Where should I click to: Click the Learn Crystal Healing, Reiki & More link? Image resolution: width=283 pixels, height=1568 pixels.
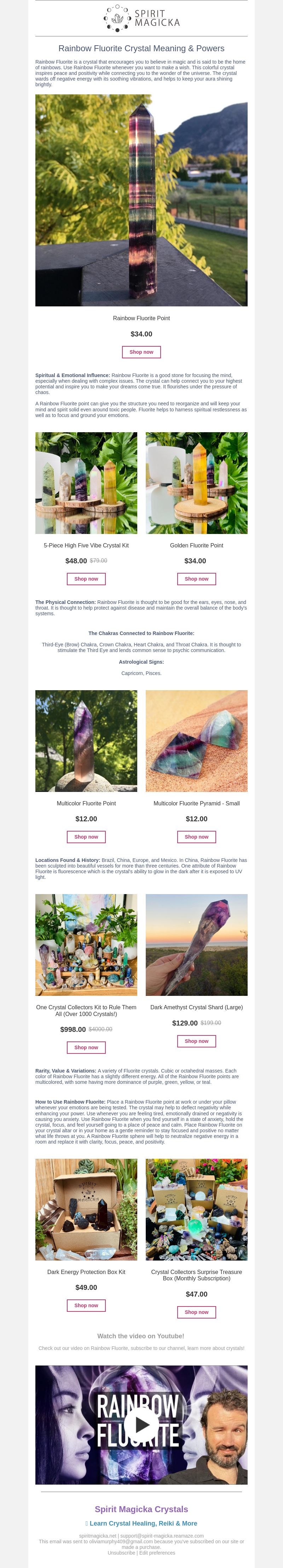point(141,1523)
